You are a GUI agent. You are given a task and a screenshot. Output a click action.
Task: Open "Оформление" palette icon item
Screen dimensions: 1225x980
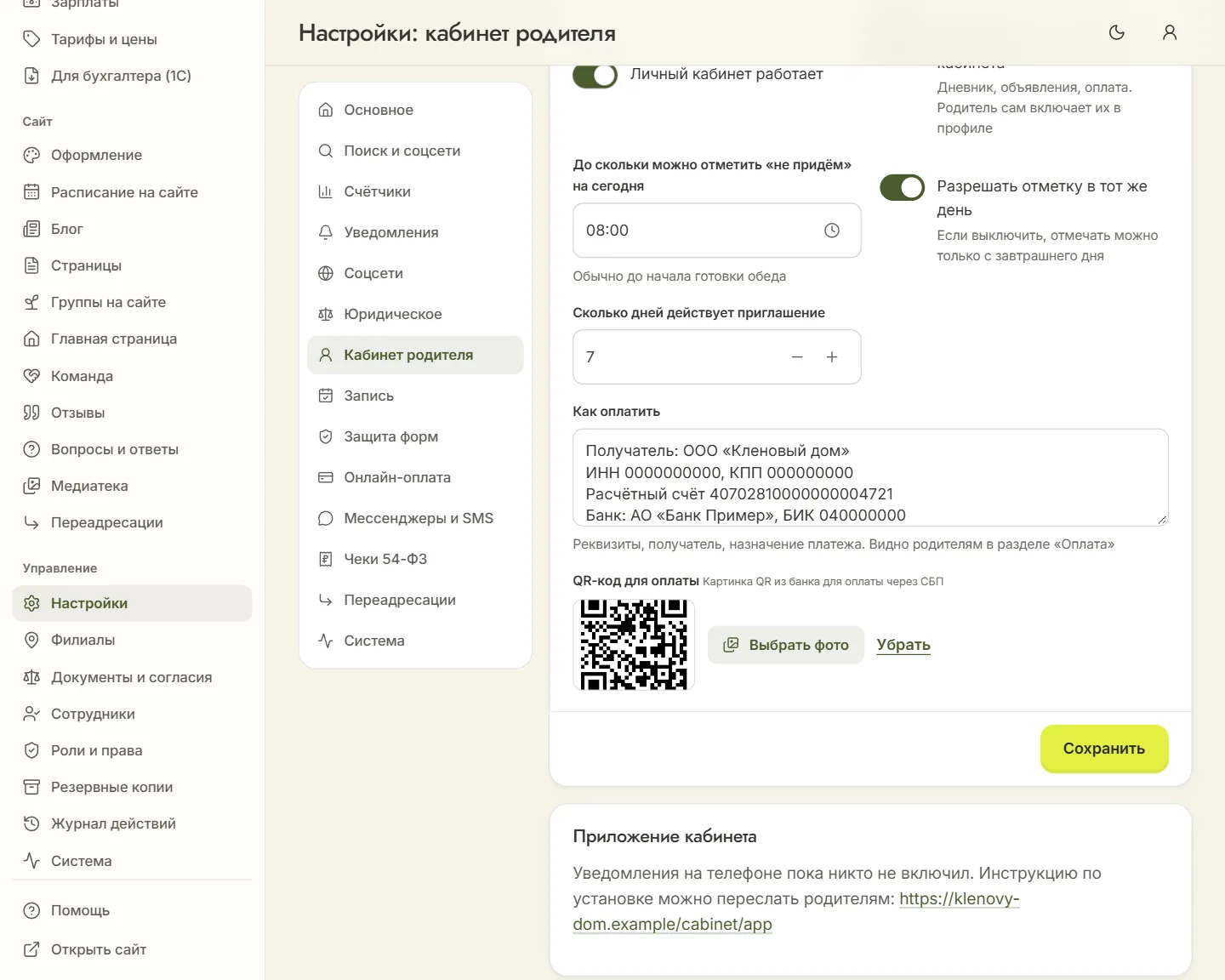point(132,155)
